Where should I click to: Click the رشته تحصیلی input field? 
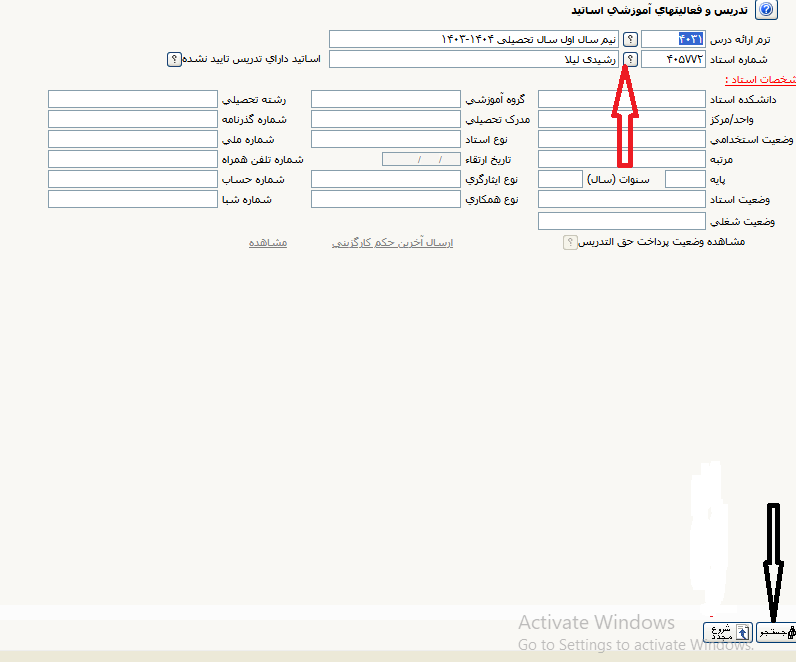(132, 99)
